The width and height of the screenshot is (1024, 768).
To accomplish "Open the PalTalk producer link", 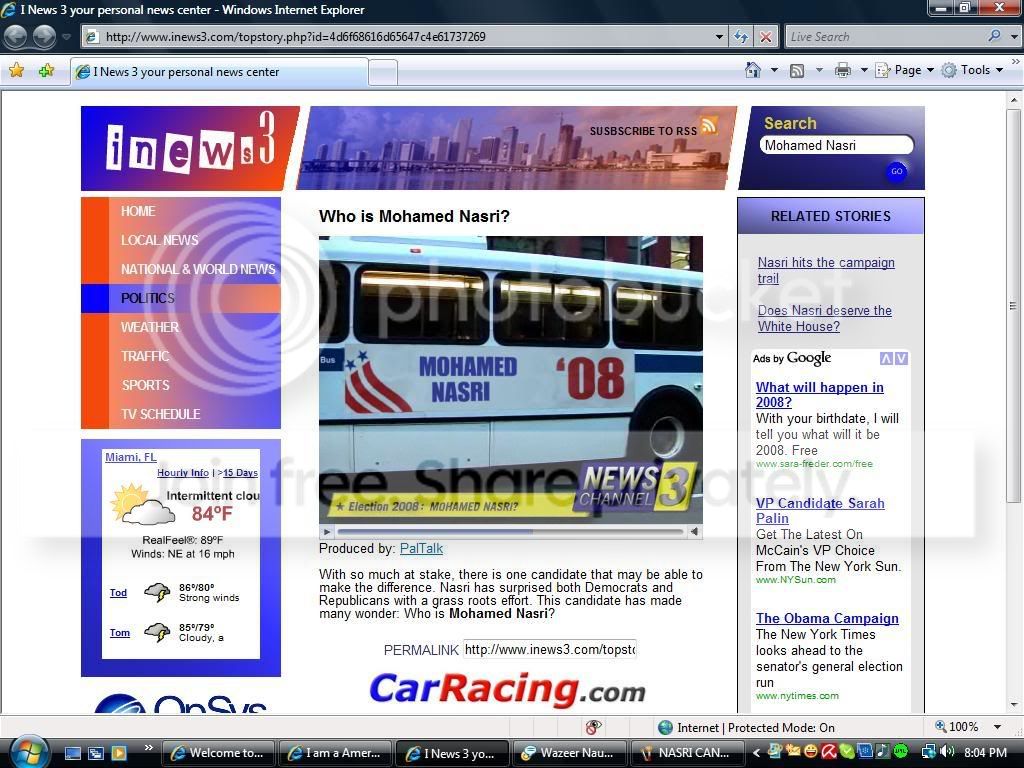I will pyautogui.click(x=421, y=549).
